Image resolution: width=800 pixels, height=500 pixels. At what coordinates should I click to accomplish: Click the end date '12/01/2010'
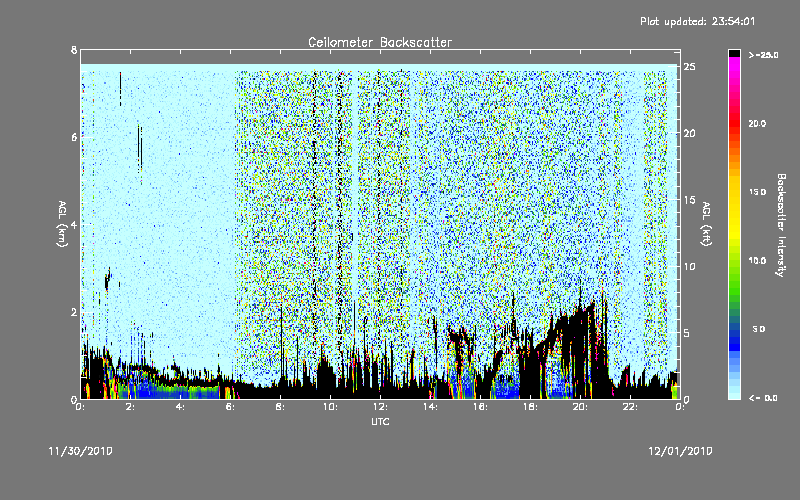pyautogui.click(x=680, y=451)
